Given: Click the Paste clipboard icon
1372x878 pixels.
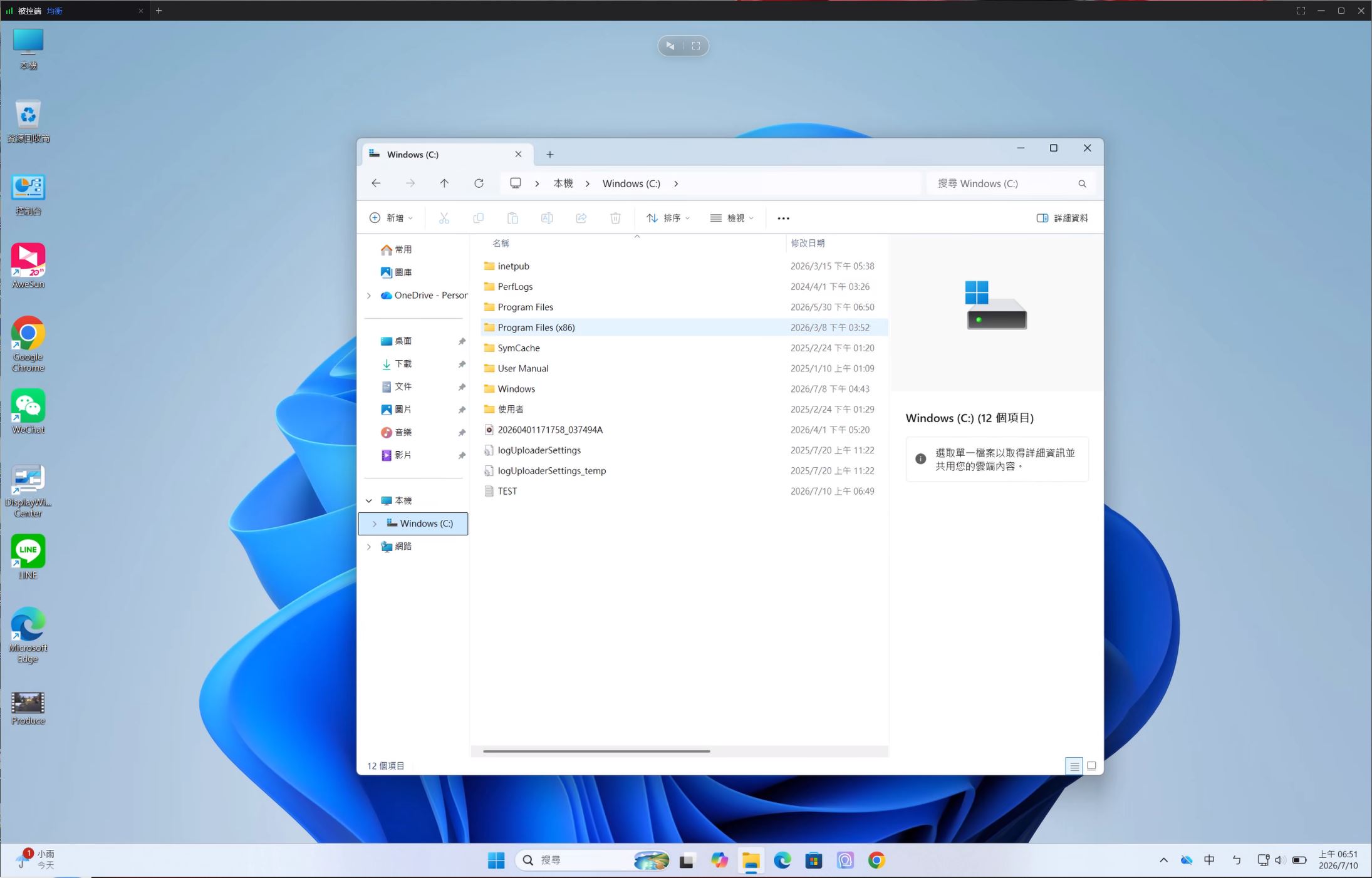Looking at the screenshot, I should 512,218.
